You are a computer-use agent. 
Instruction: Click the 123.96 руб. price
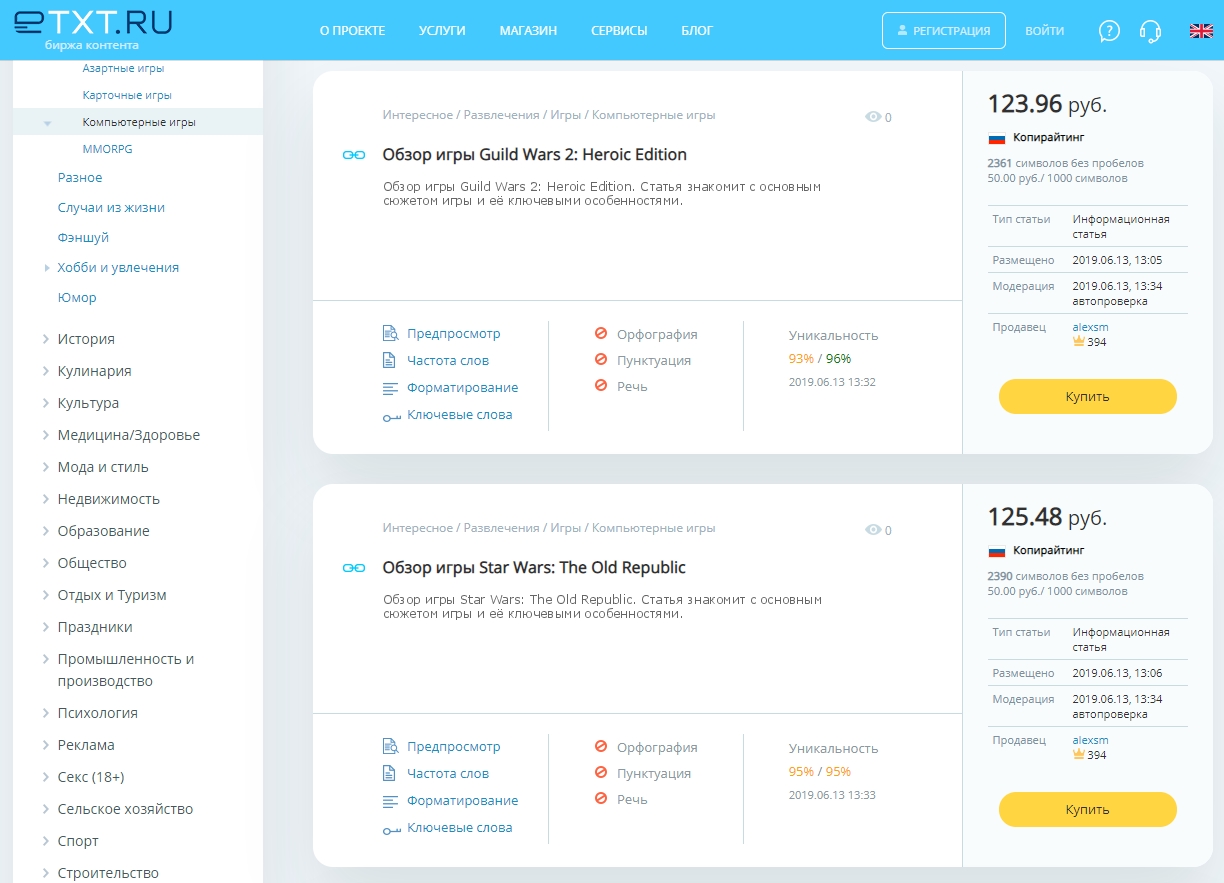click(1047, 104)
